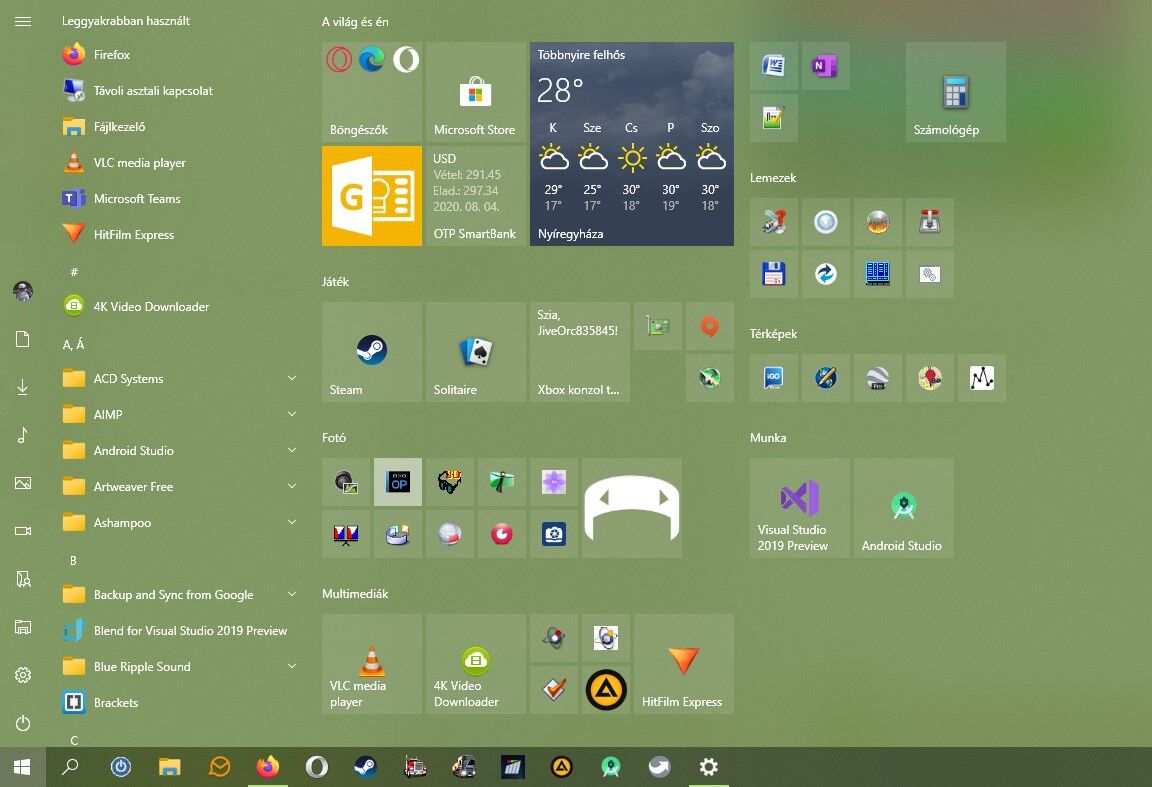Open the Visual Studio 2019 Preview tile
This screenshot has width=1152, height=787.
coord(799,508)
